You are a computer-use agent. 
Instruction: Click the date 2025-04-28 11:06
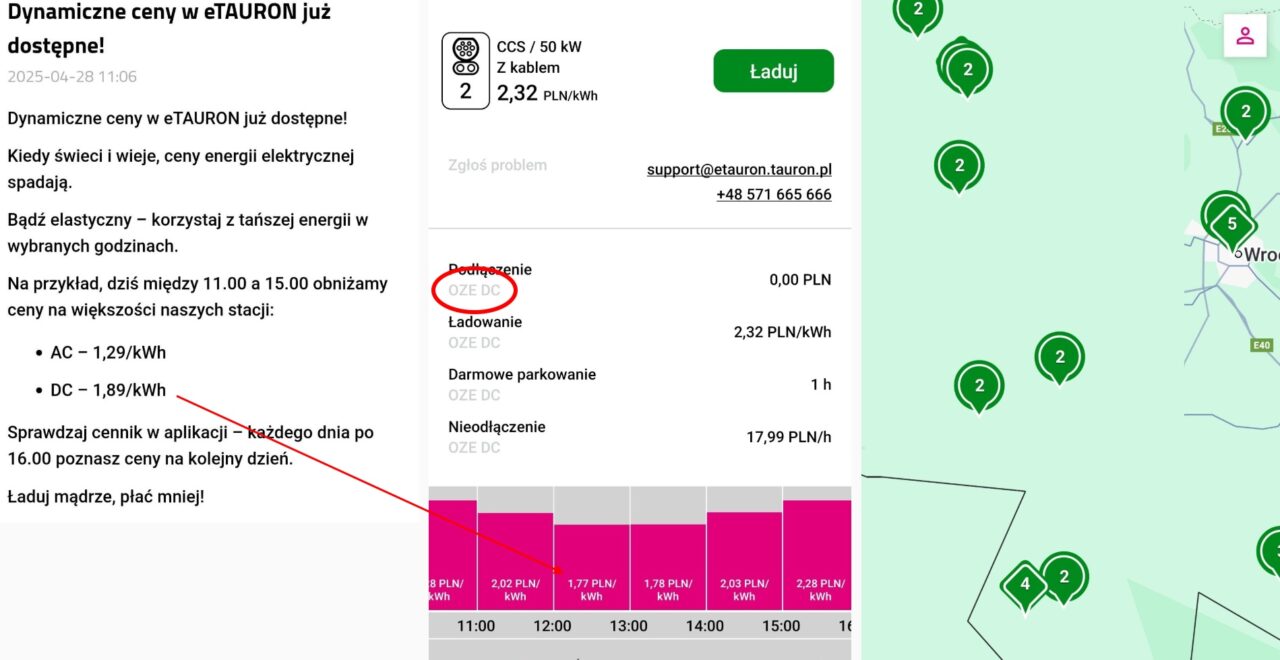(x=72, y=76)
